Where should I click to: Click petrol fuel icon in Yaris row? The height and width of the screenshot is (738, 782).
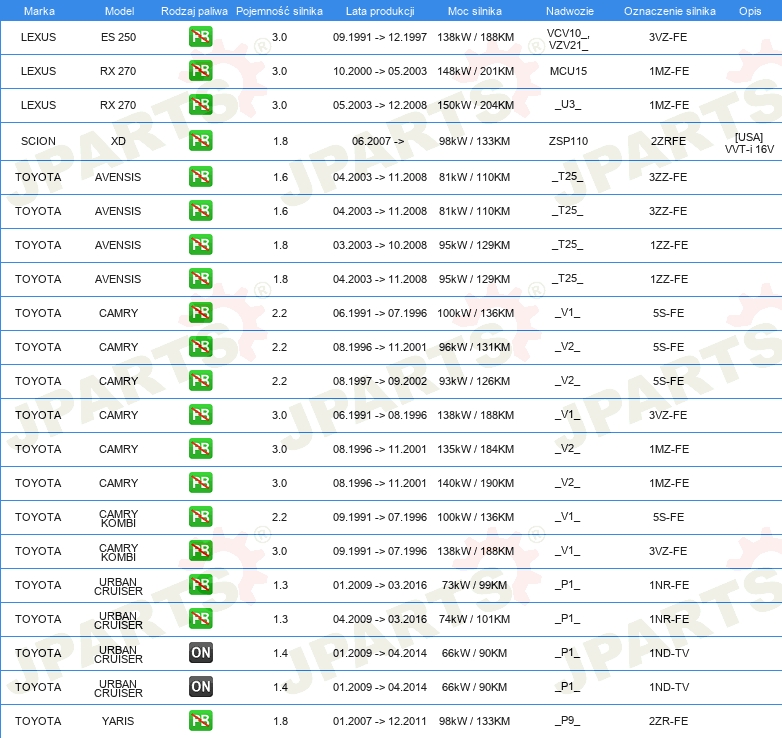(x=200, y=721)
